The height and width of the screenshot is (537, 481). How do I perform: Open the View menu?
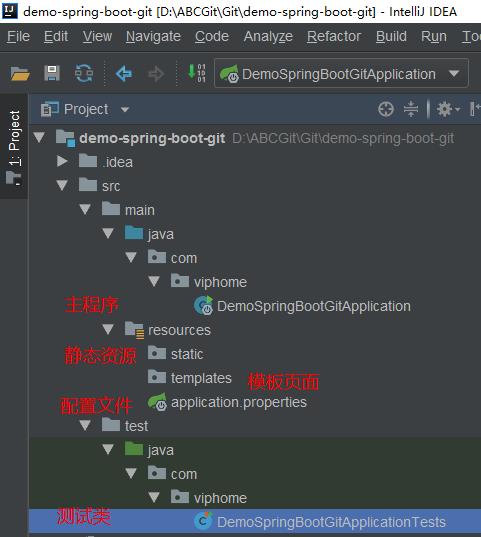(x=97, y=36)
